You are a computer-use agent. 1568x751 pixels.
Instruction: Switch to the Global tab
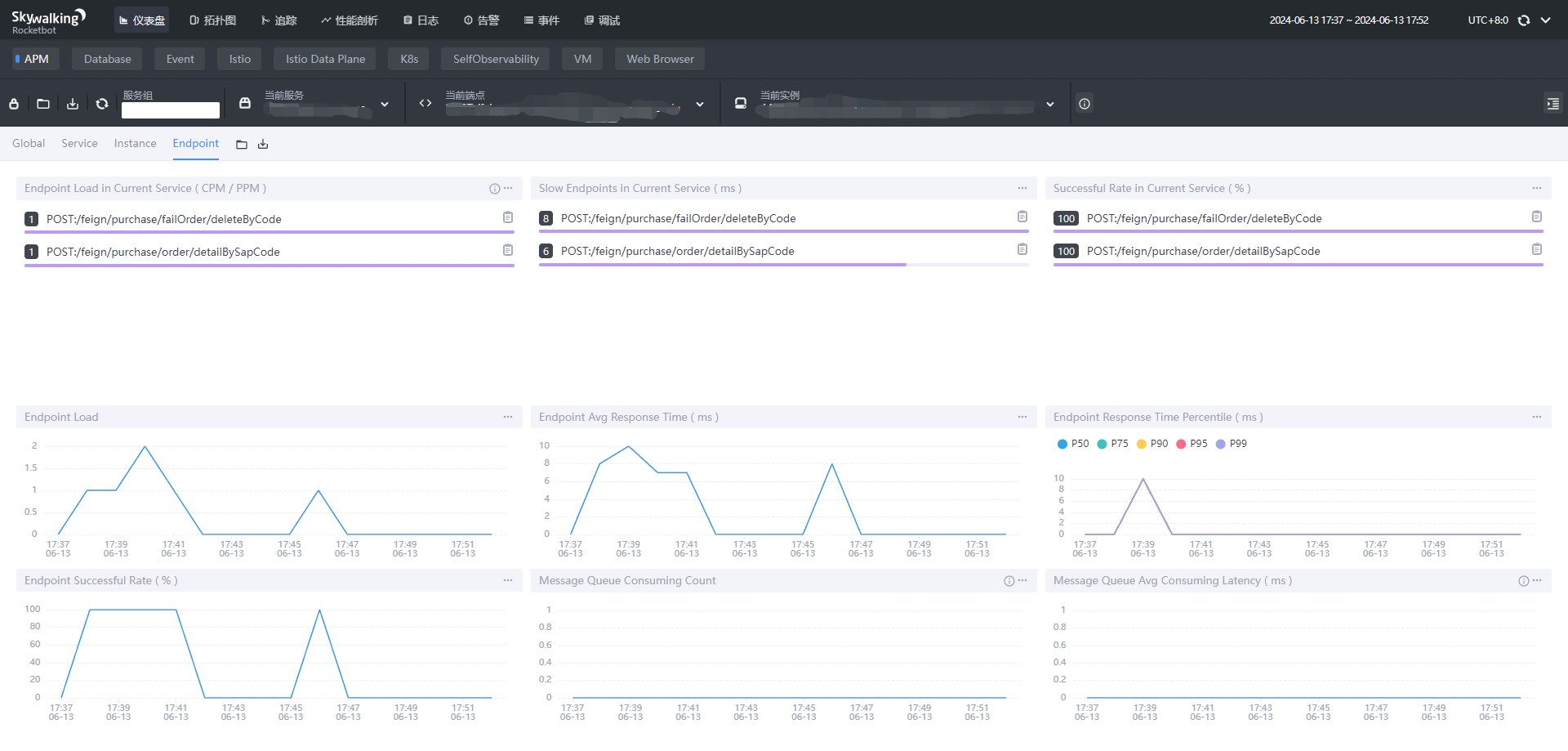pyautogui.click(x=29, y=143)
